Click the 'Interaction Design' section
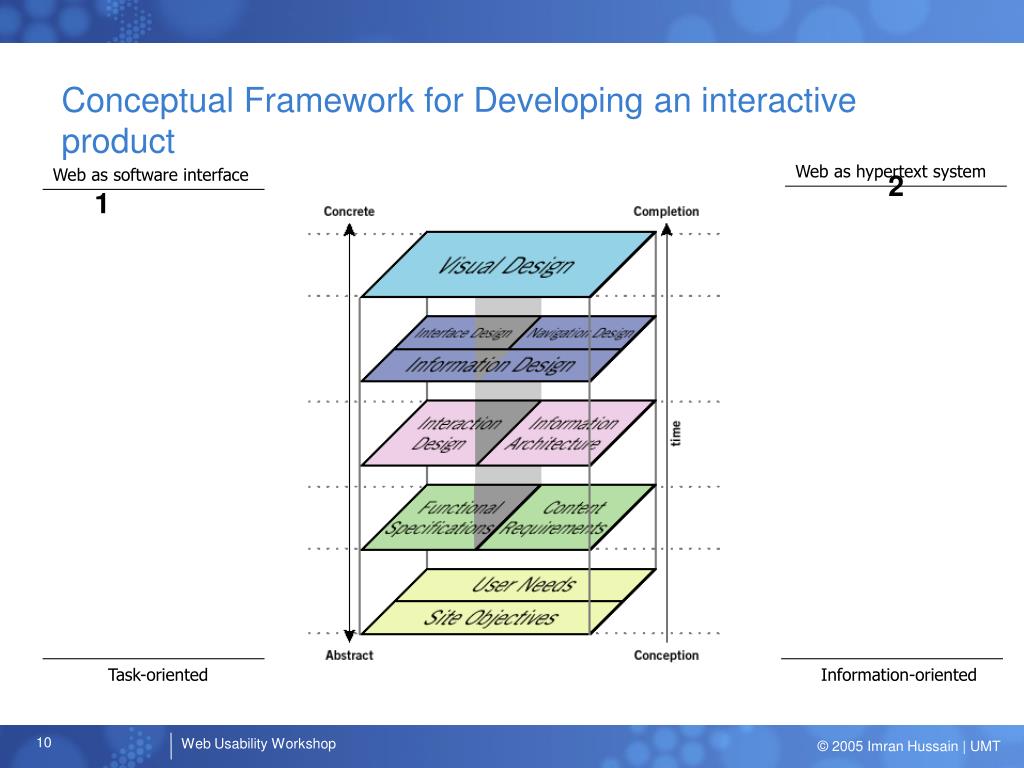Screen dimensions: 1024x768 point(451,433)
